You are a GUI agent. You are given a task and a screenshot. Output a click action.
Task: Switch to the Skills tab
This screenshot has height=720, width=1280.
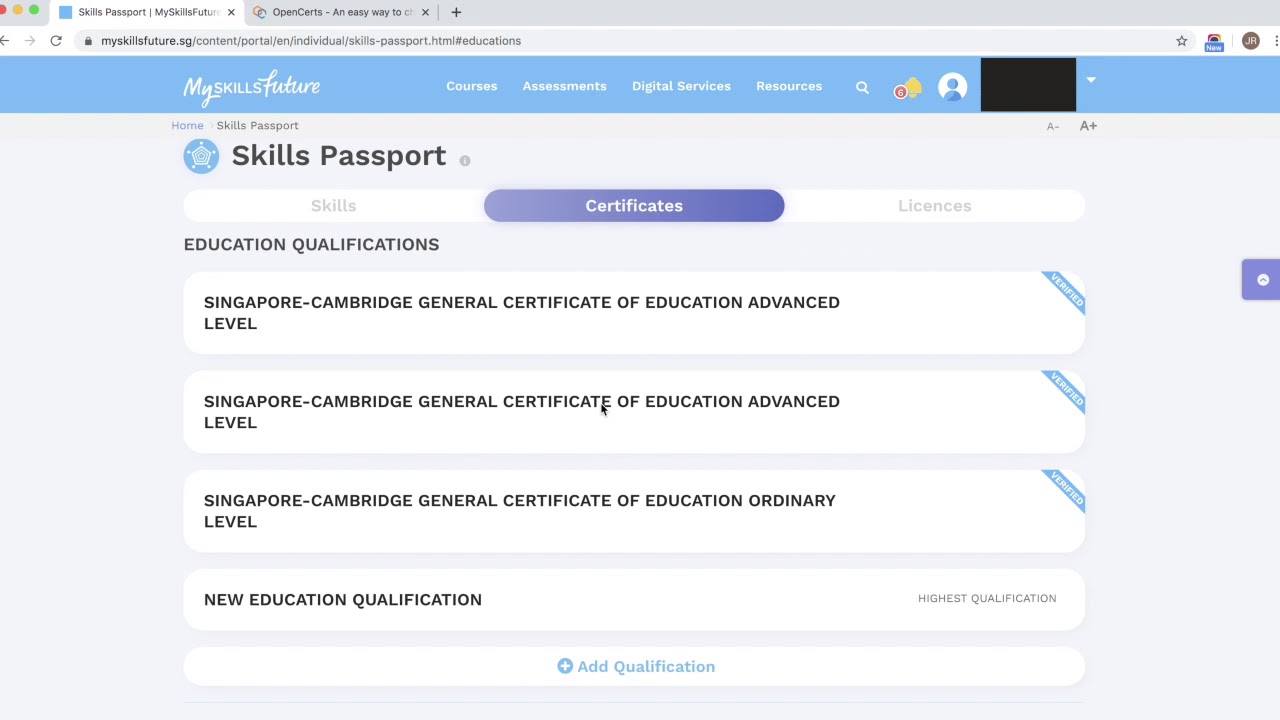[x=333, y=206]
